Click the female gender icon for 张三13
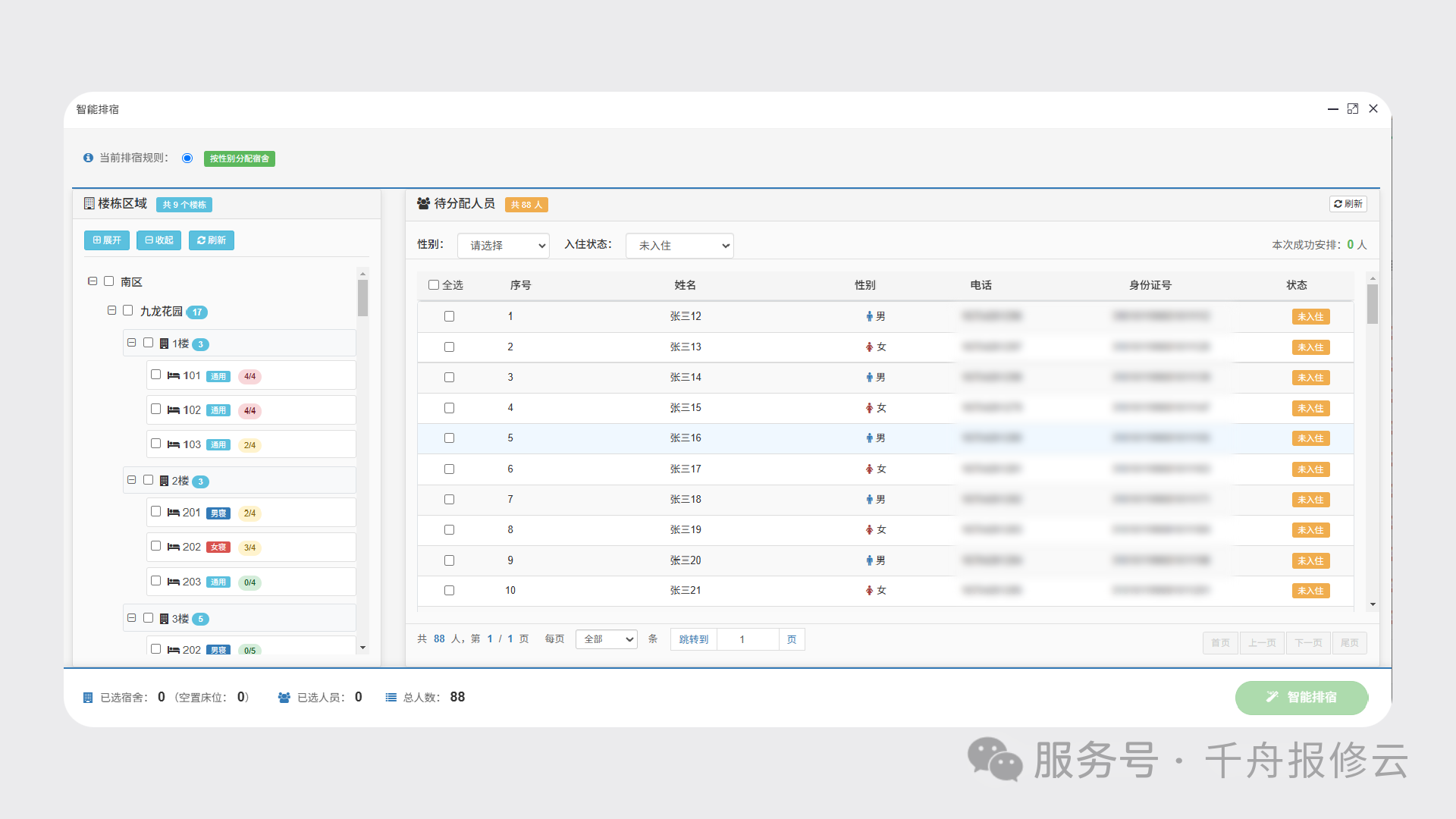 869,347
